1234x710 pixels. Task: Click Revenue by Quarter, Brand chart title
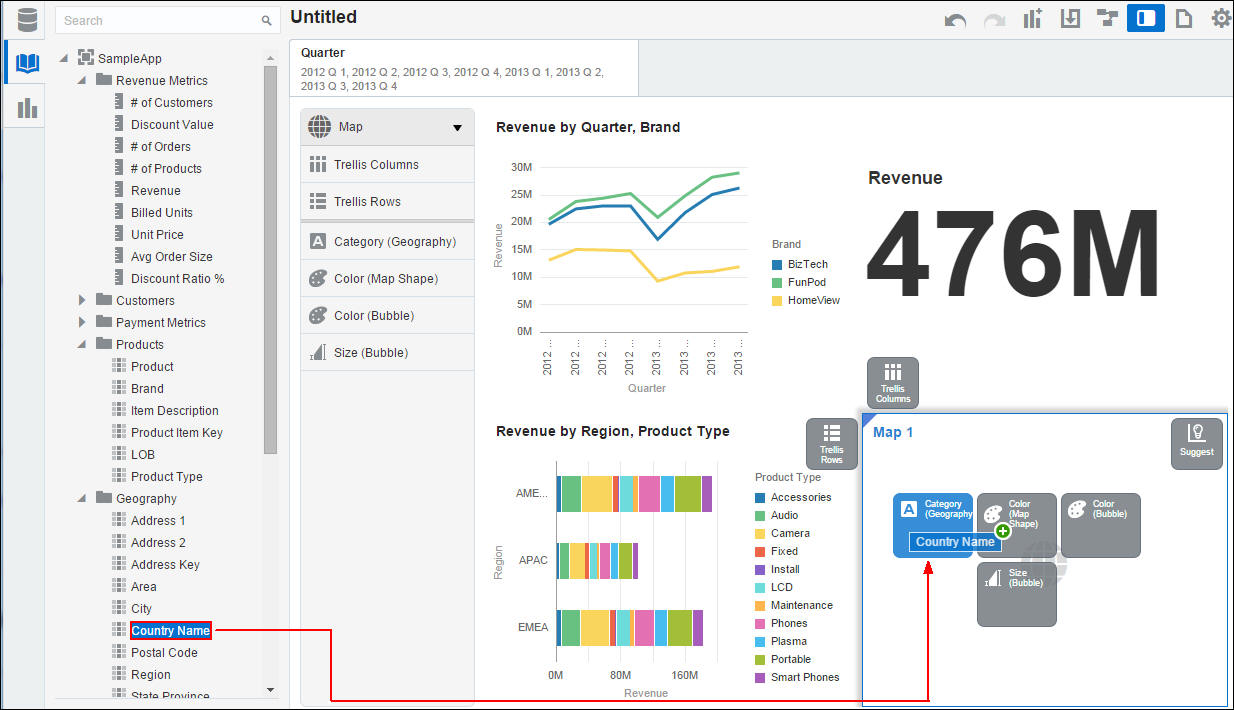click(x=588, y=127)
